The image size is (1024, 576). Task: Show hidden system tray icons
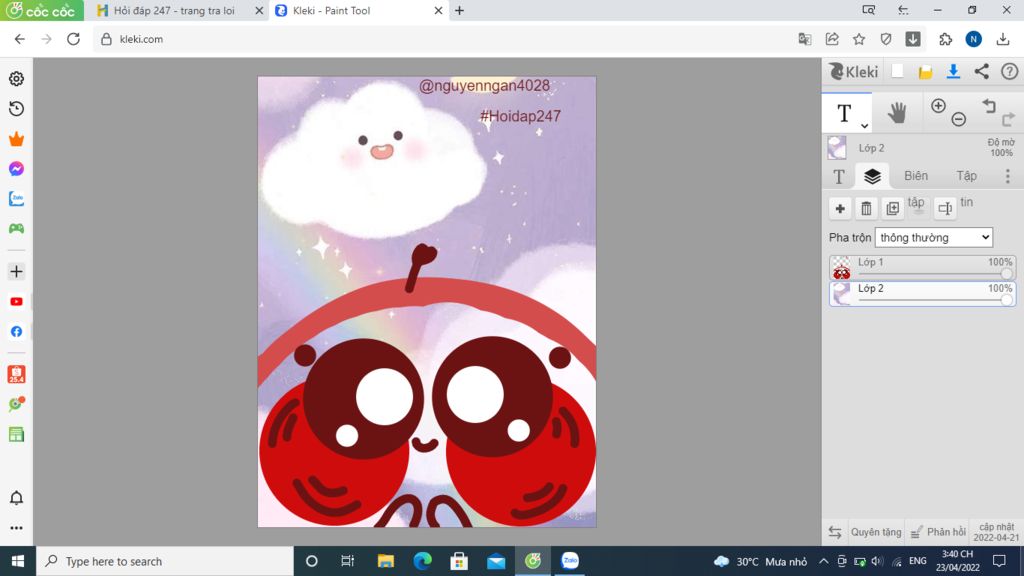click(x=824, y=562)
